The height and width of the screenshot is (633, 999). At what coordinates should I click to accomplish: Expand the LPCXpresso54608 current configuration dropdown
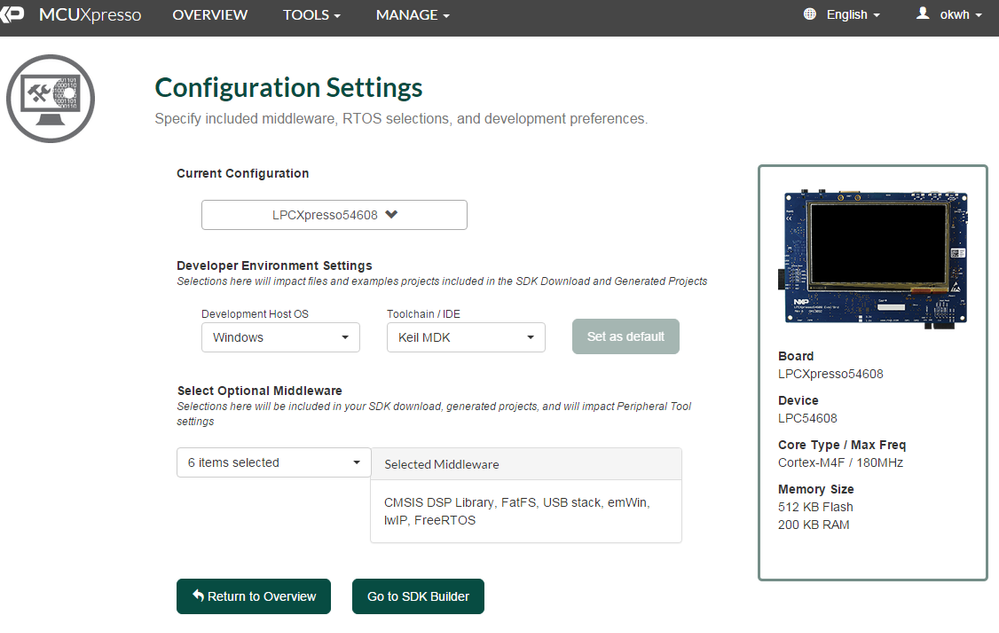click(334, 215)
